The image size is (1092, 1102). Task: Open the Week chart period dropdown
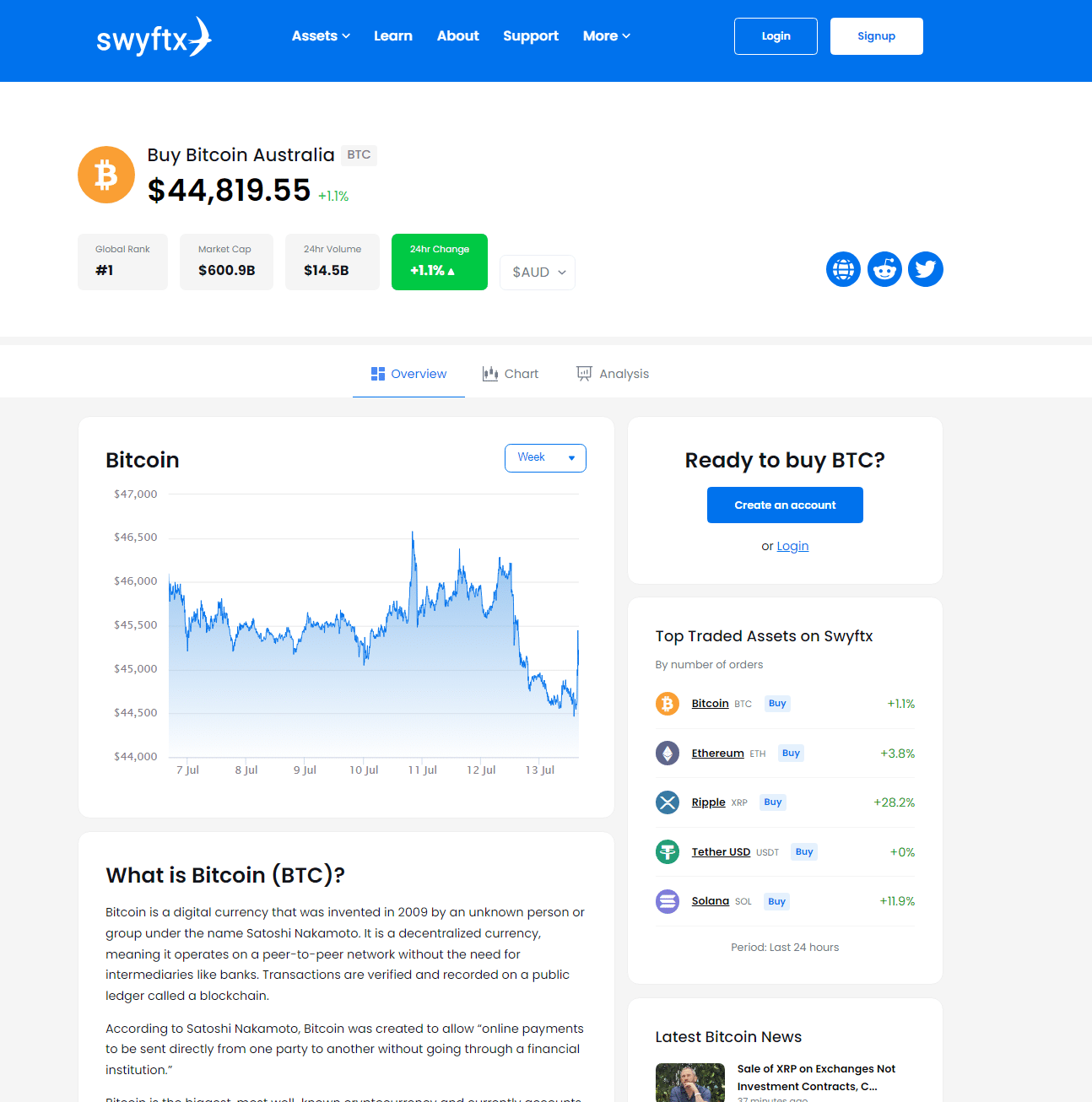tap(545, 457)
